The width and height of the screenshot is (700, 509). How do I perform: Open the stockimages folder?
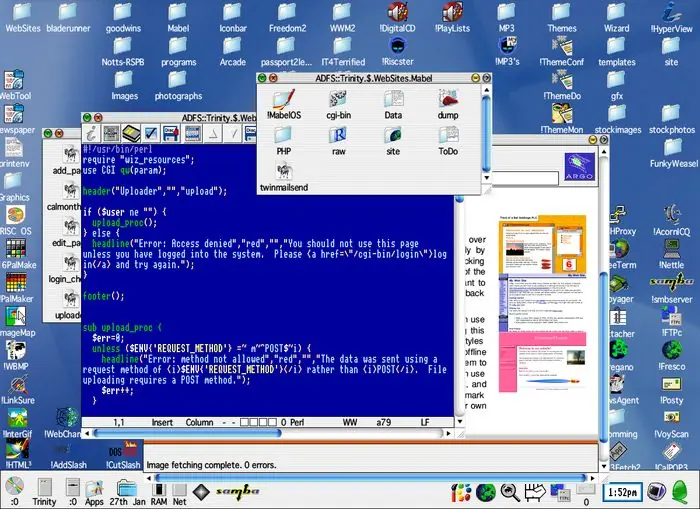(x=617, y=119)
